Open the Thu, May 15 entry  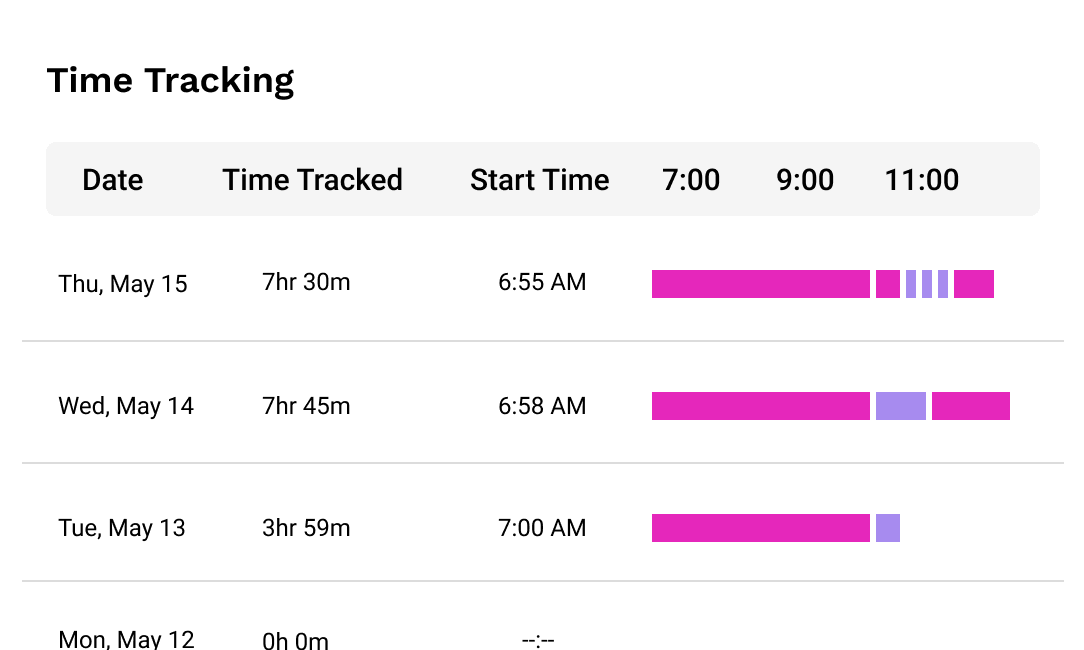point(124,284)
